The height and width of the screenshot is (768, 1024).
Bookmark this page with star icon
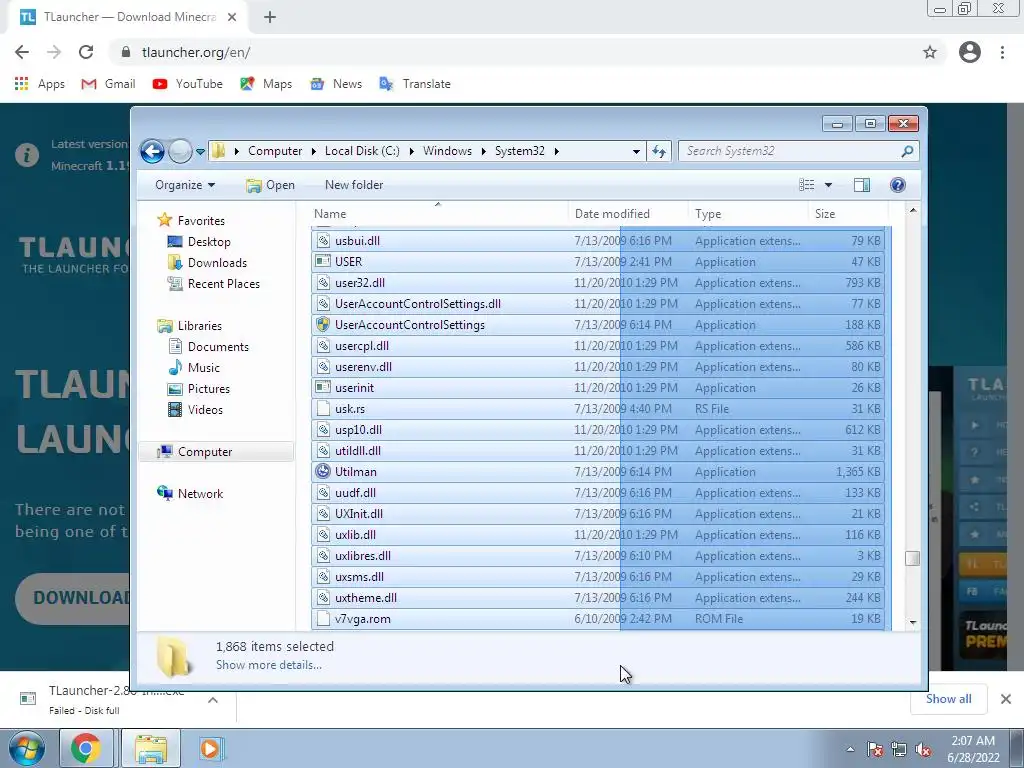(x=930, y=52)
